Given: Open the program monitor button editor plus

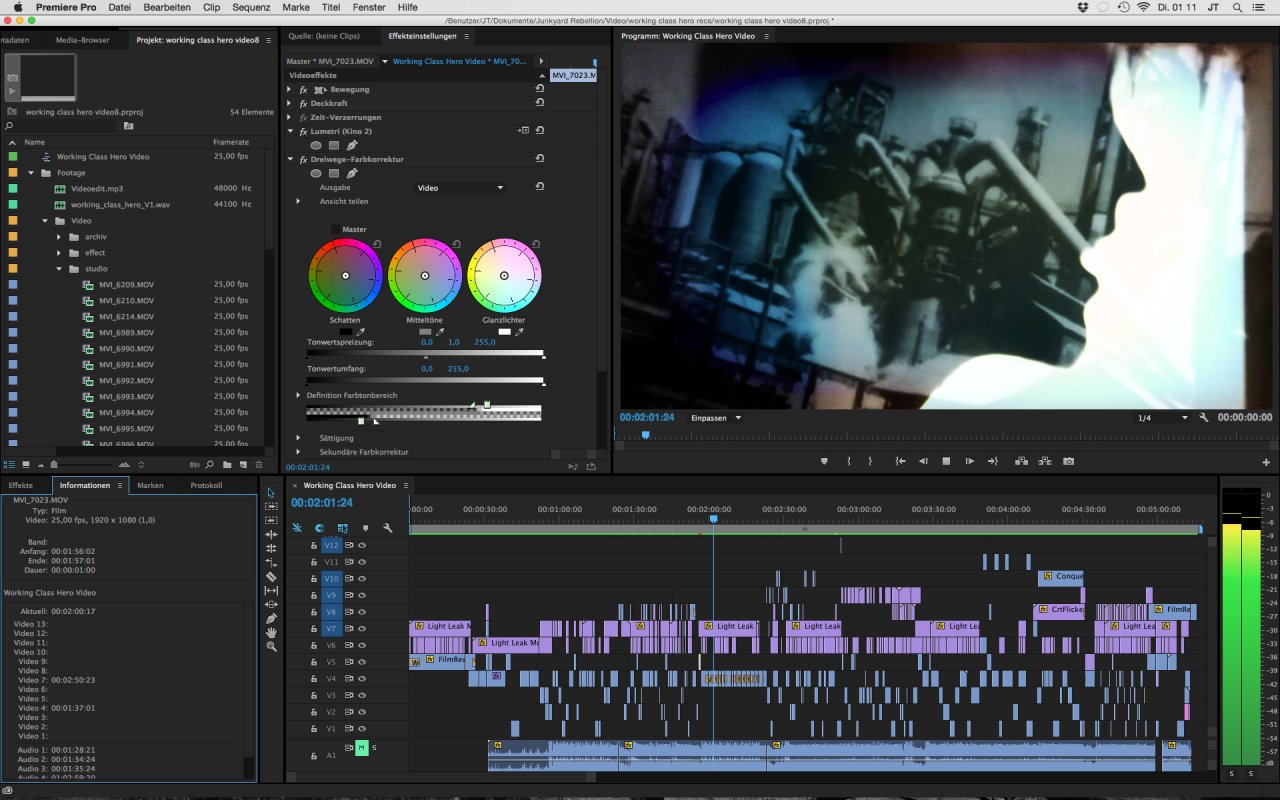Looking at the screenshot, I should point(1266,462).
